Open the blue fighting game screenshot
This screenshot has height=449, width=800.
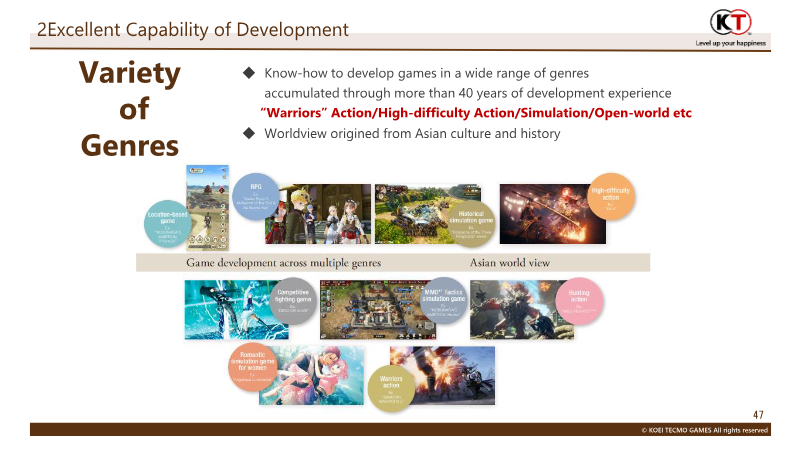pyautogui.click(x=225, y=309)
